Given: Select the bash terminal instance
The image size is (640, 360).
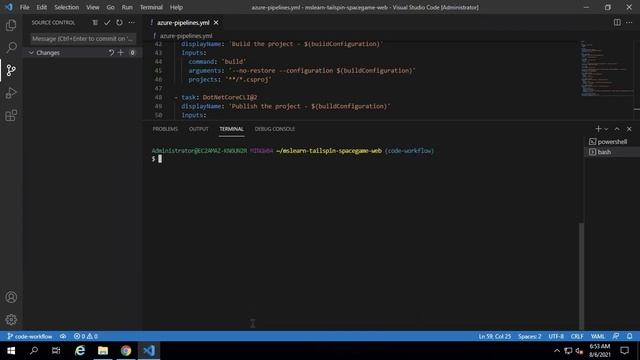Looking at the screenshot, I should click(x=612, y=152).
